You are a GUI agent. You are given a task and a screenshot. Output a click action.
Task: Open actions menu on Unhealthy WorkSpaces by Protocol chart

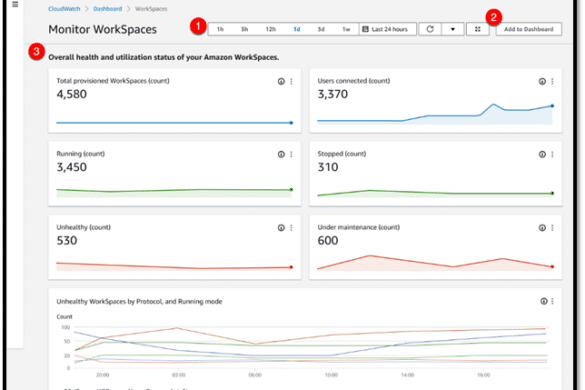(552, 301)
